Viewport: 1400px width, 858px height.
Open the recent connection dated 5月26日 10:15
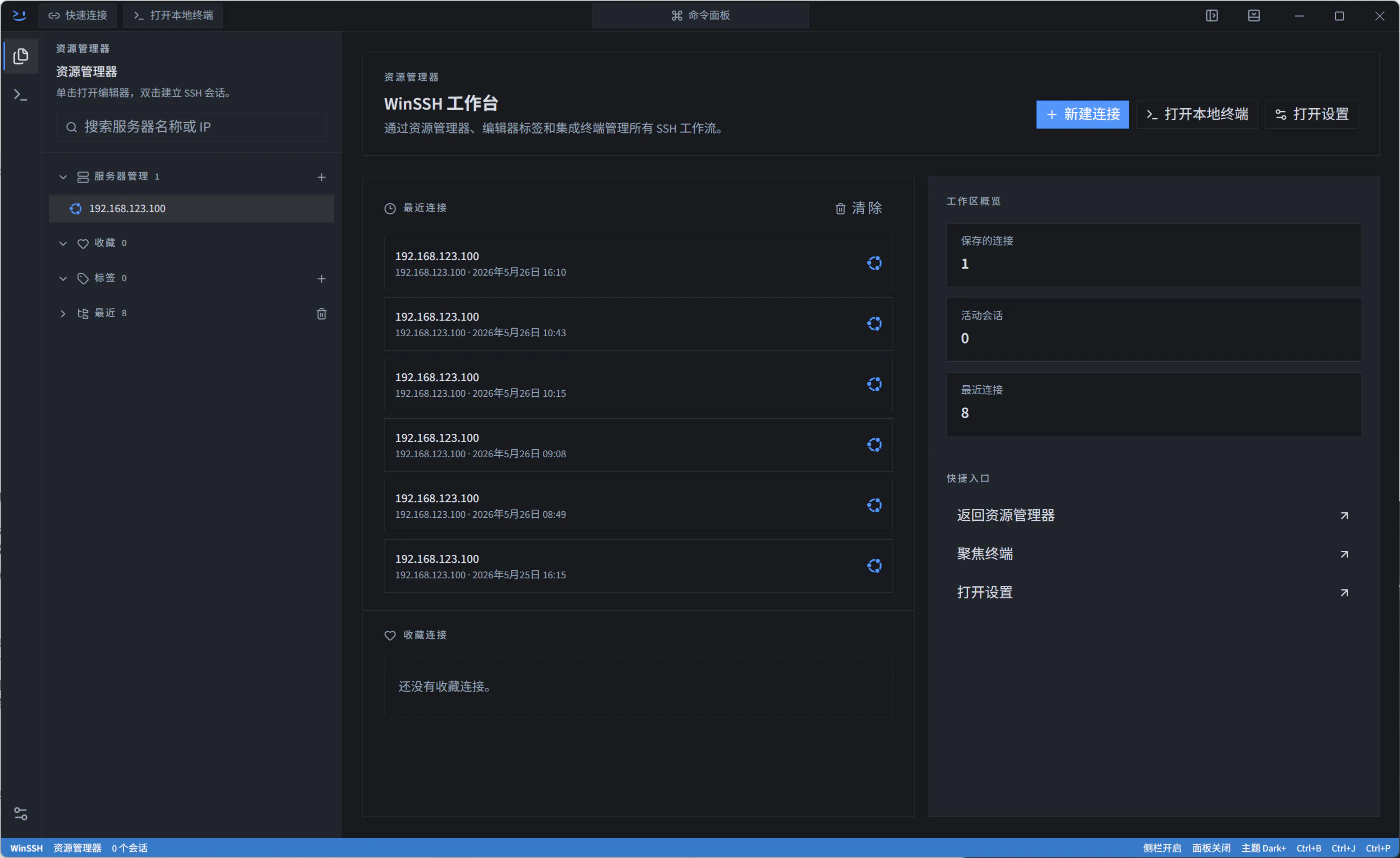click(x=638, y=384)
